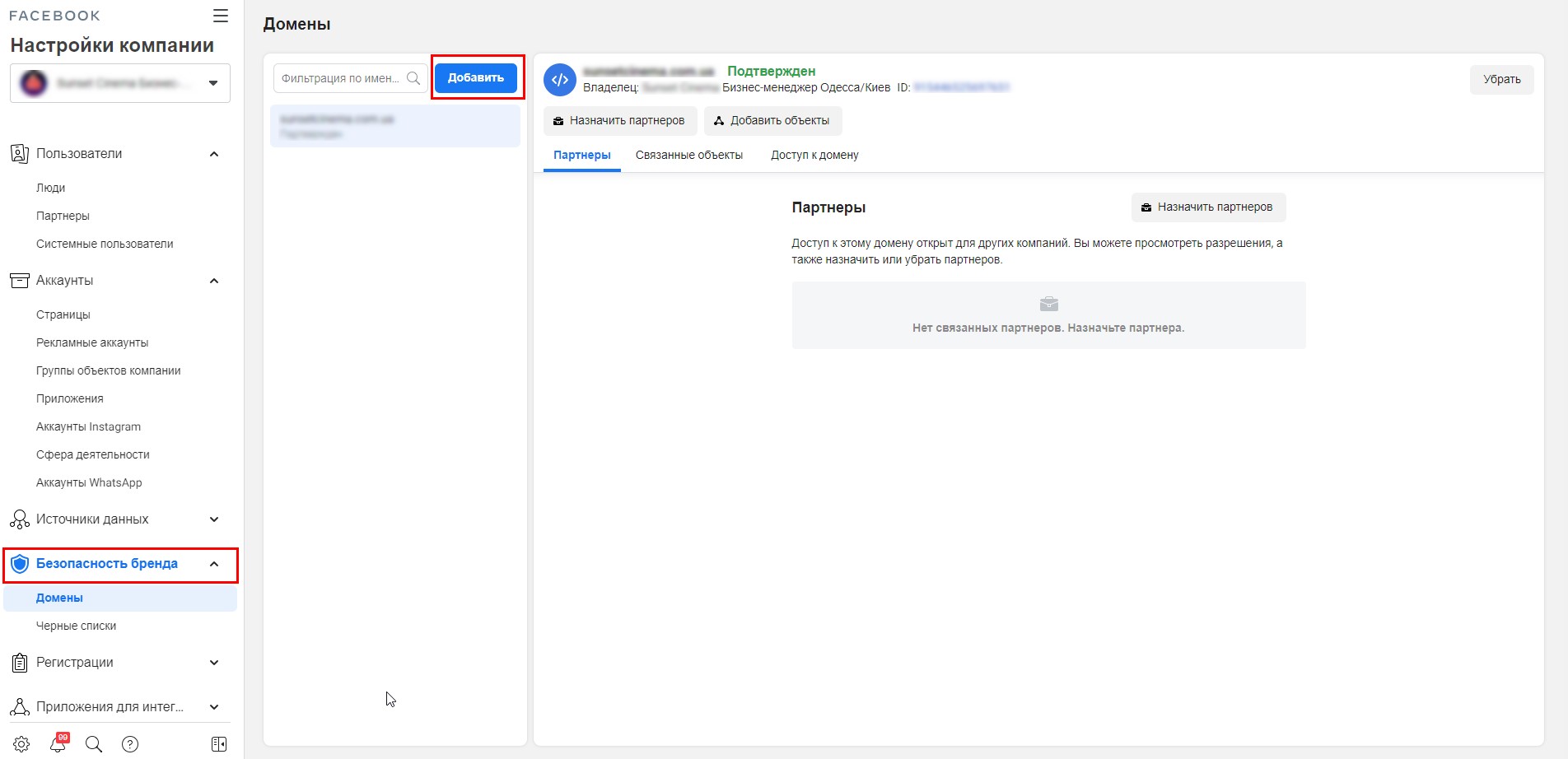Switch to Связанные объекты tab
The height and width of the screenshot is (759, 1568).
tap(689, 155)
